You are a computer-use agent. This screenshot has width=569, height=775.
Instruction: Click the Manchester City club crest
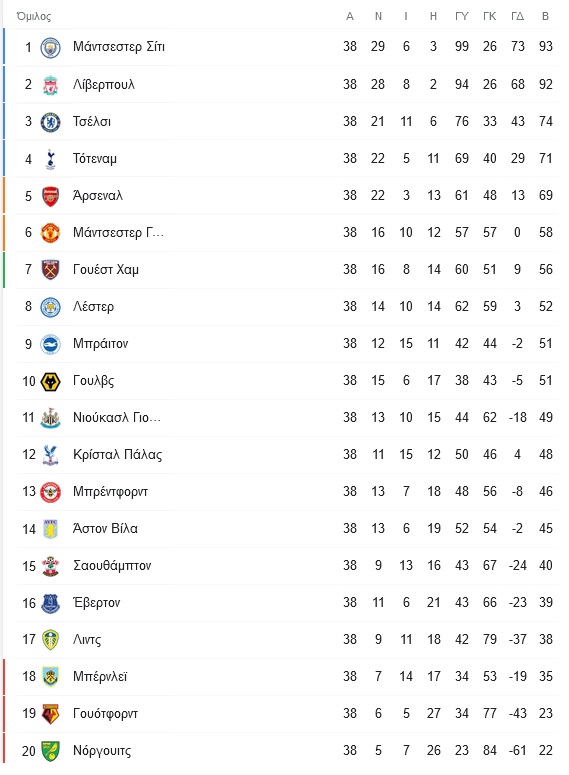click(x=50, y=47)
